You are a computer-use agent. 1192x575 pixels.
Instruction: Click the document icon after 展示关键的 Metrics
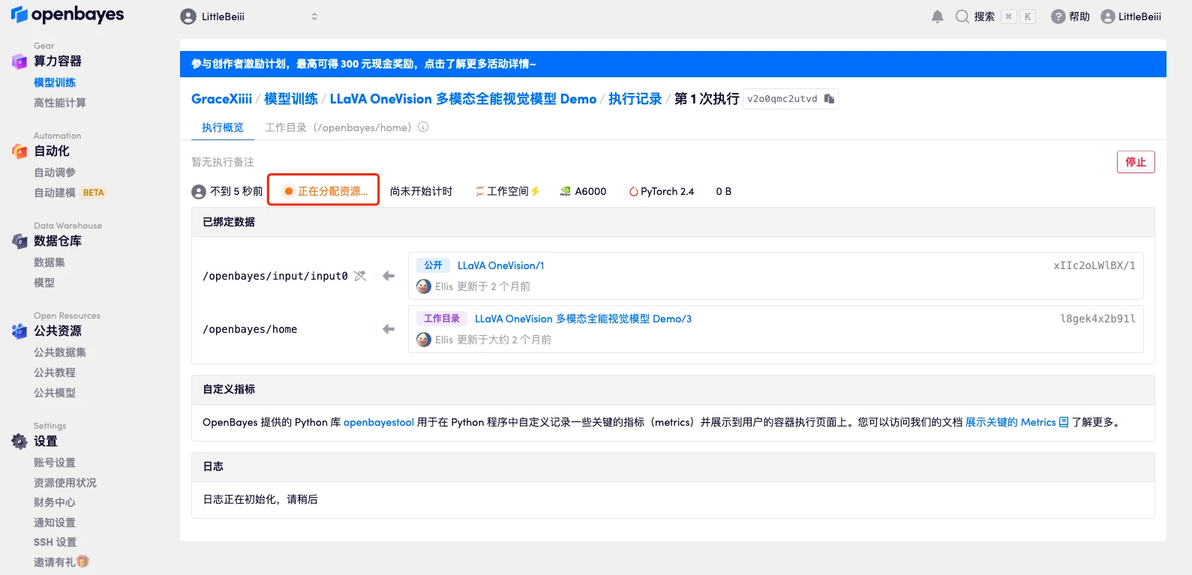[x=1064, y=421]
